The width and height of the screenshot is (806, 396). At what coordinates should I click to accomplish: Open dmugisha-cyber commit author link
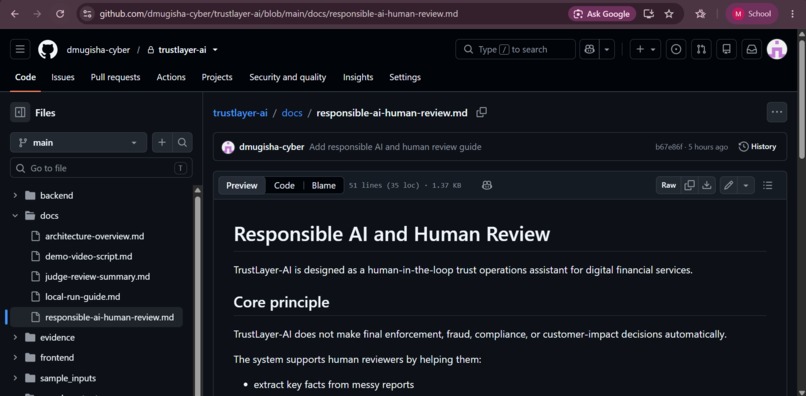(271, 147)
